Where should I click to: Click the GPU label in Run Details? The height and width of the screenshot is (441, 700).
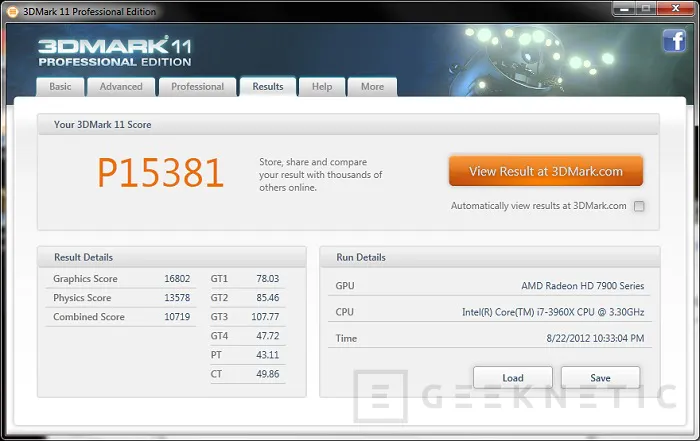pos(345,286)
